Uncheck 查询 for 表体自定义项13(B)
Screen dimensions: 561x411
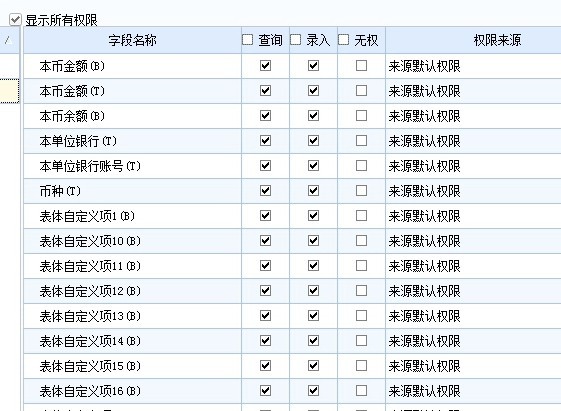(x=265, y=316)
